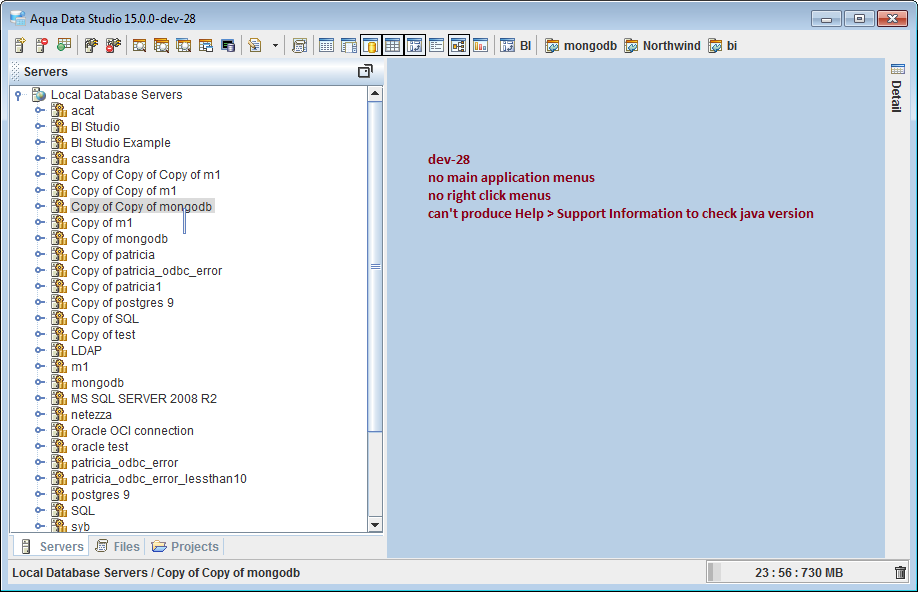This screenshot has height=592, width=918.
Task: Expand the Copy of Copy of mongodb node
Action: point(40,206)
